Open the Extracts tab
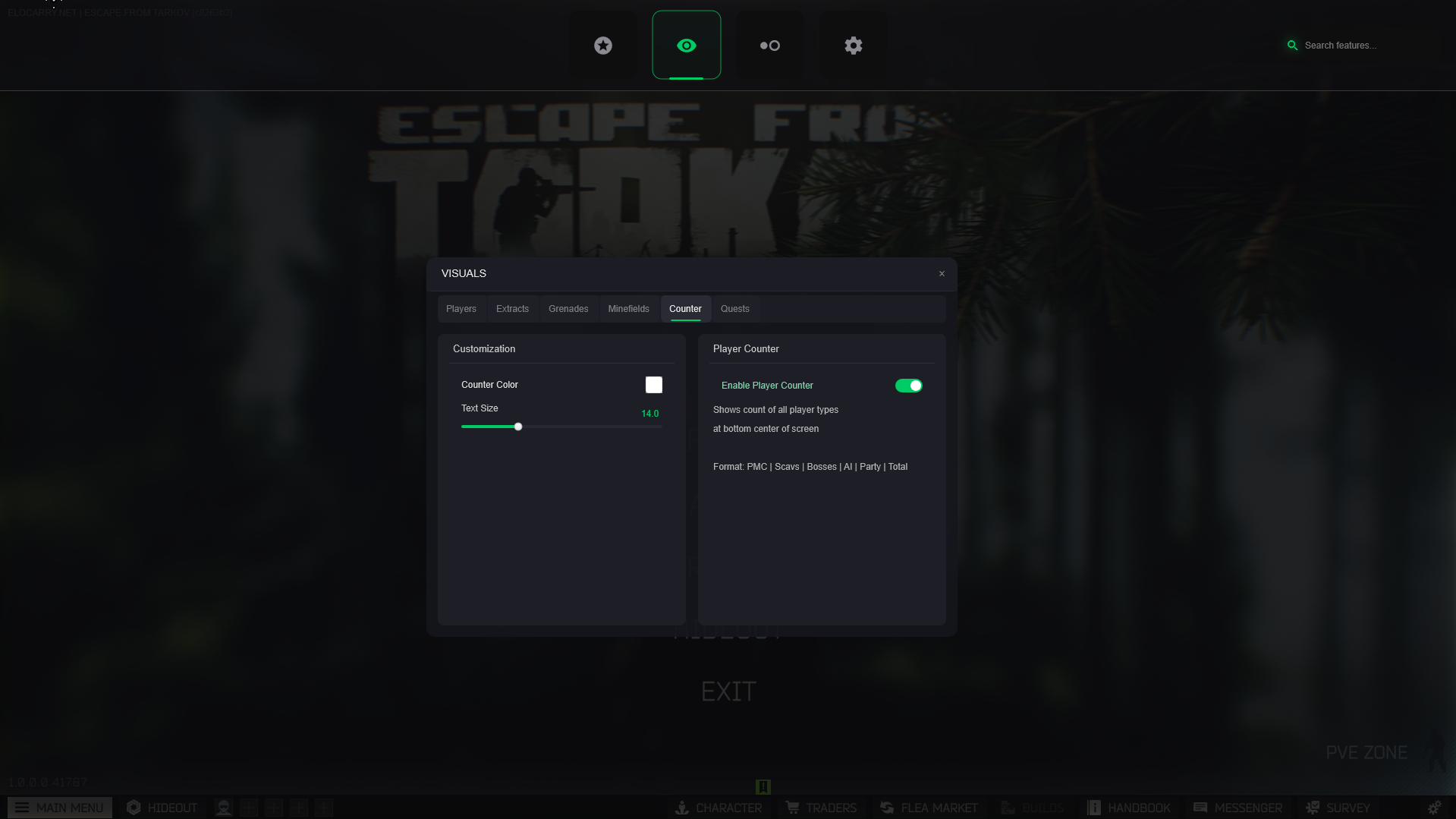Viewport: 1456px width, 819px height. point(512,309)
